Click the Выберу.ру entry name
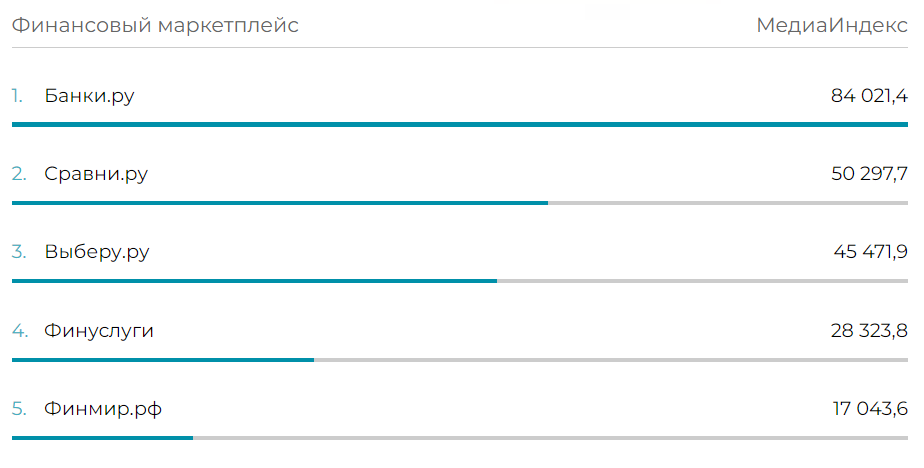 tap(97, 252)
